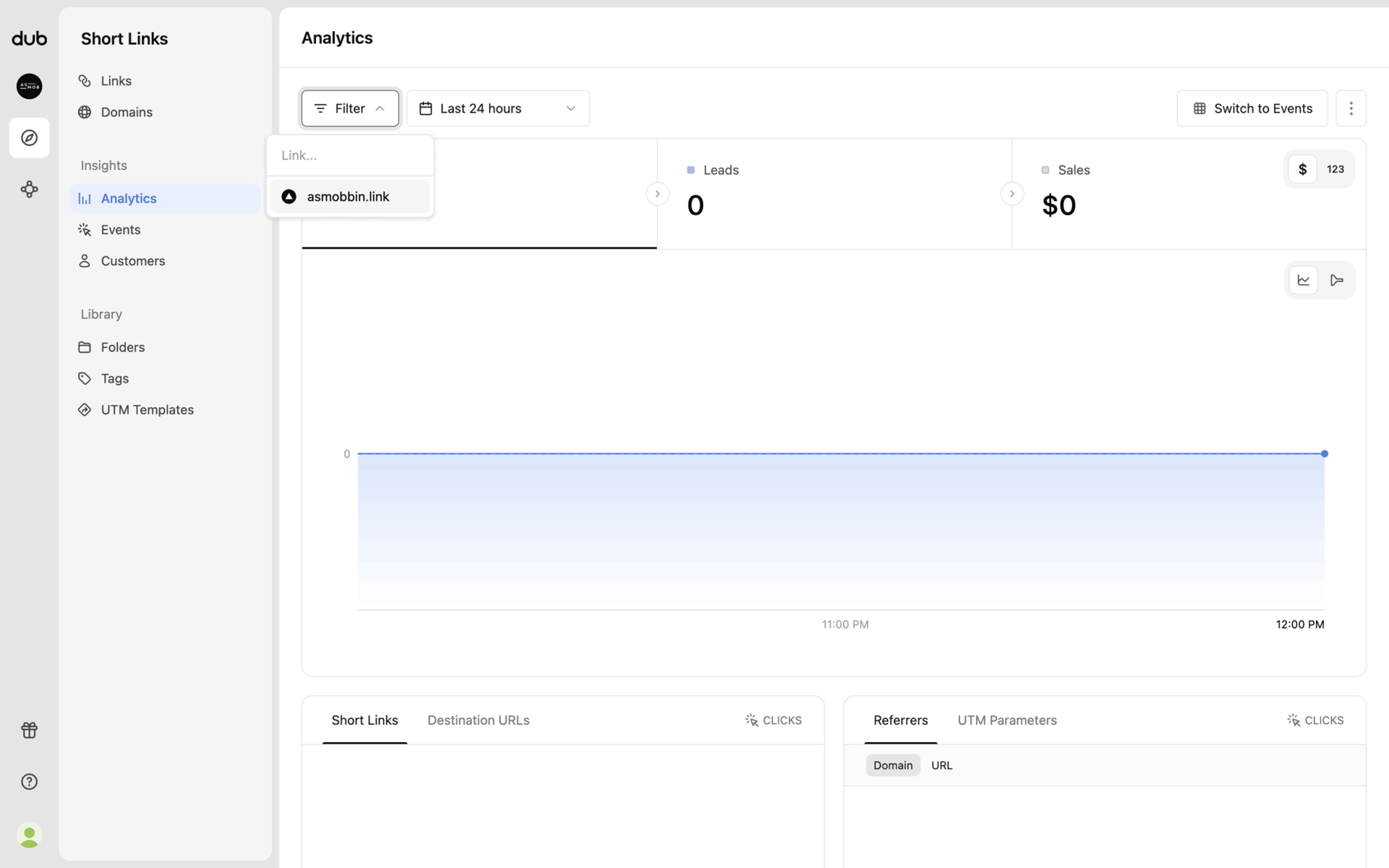Click CLICKS indicator in Referrers card
Screen dimensions: 1389x868
1315,720
